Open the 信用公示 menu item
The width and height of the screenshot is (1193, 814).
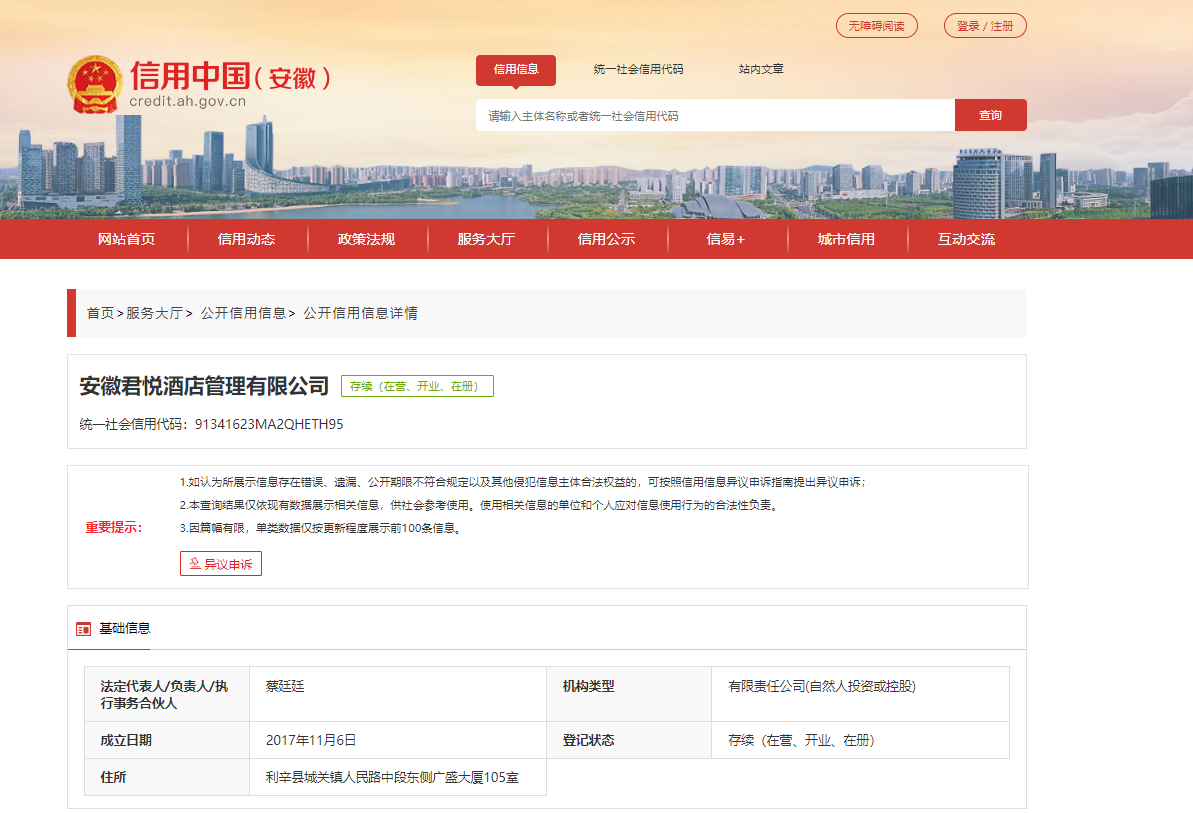coord(607,239)
